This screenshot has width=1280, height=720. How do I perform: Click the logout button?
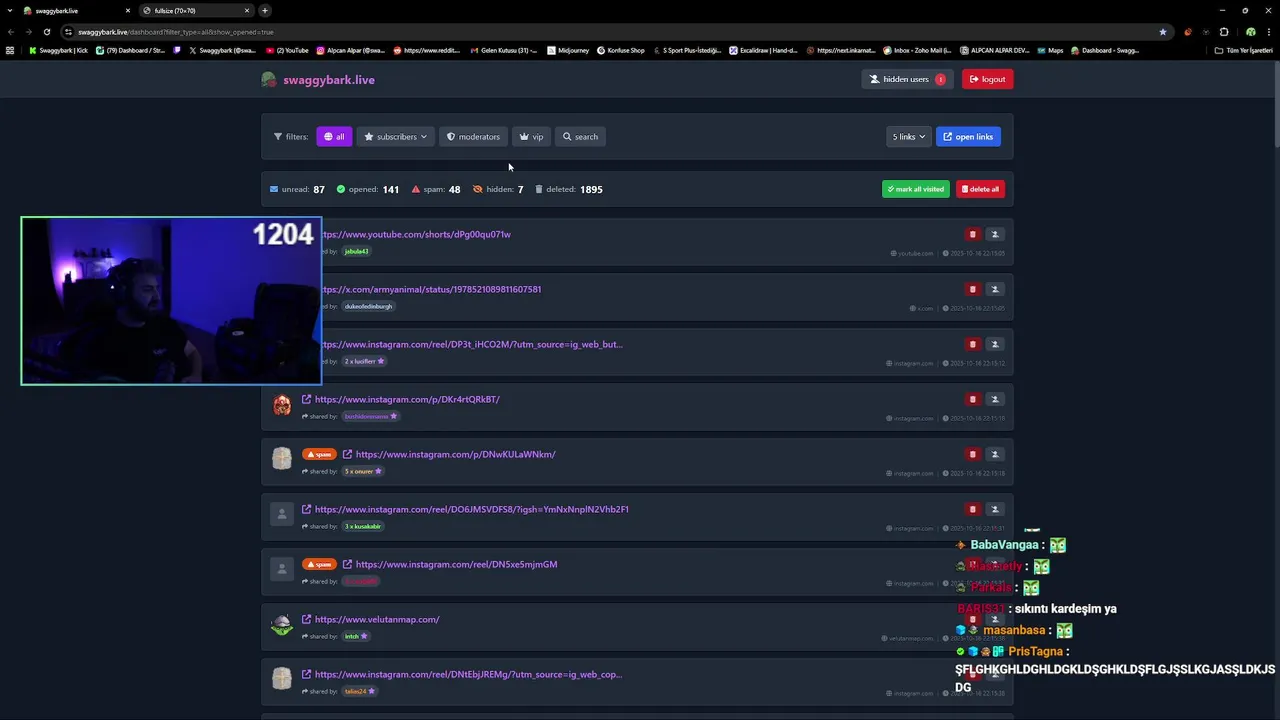pos(988,79)
